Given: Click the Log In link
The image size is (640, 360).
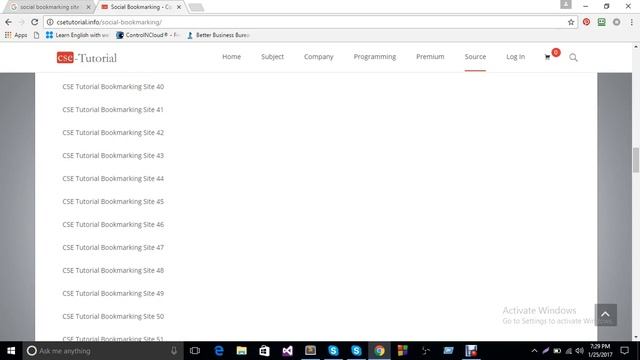Looking at the screenshot, I should coord(516,57).
